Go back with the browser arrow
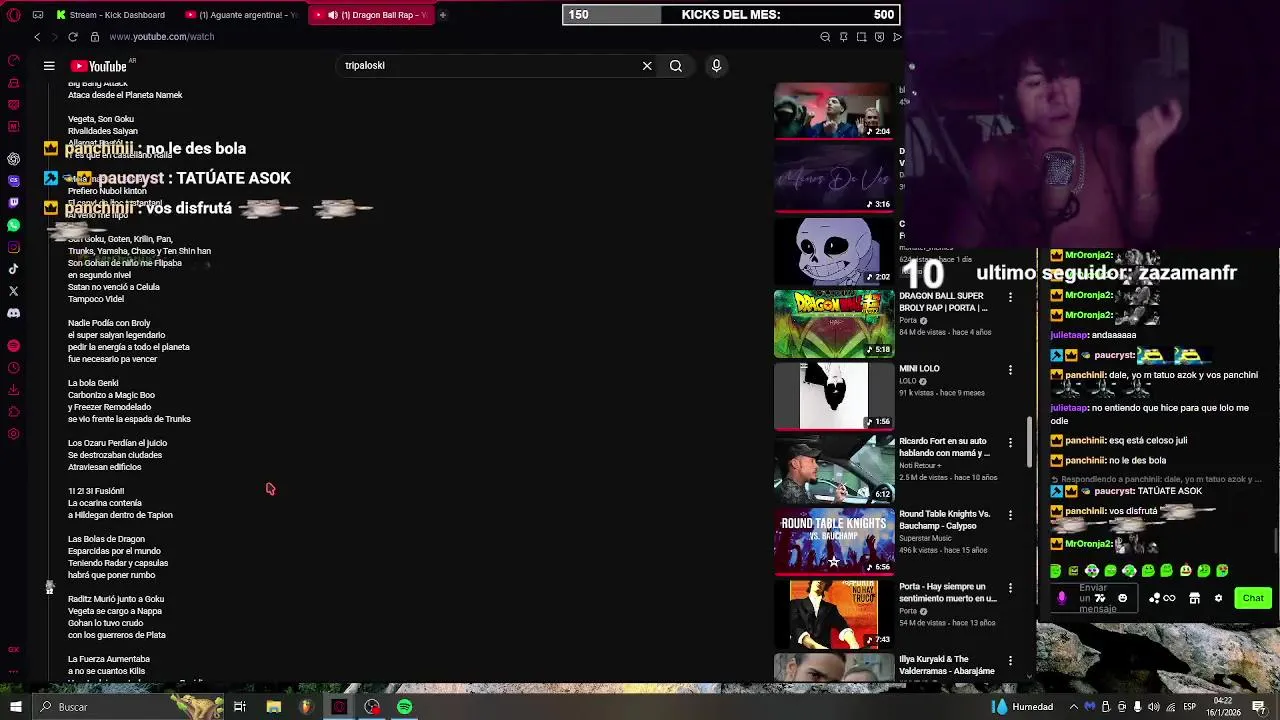The height and width of the screenshot is (720, 1280). click(37, 37)
